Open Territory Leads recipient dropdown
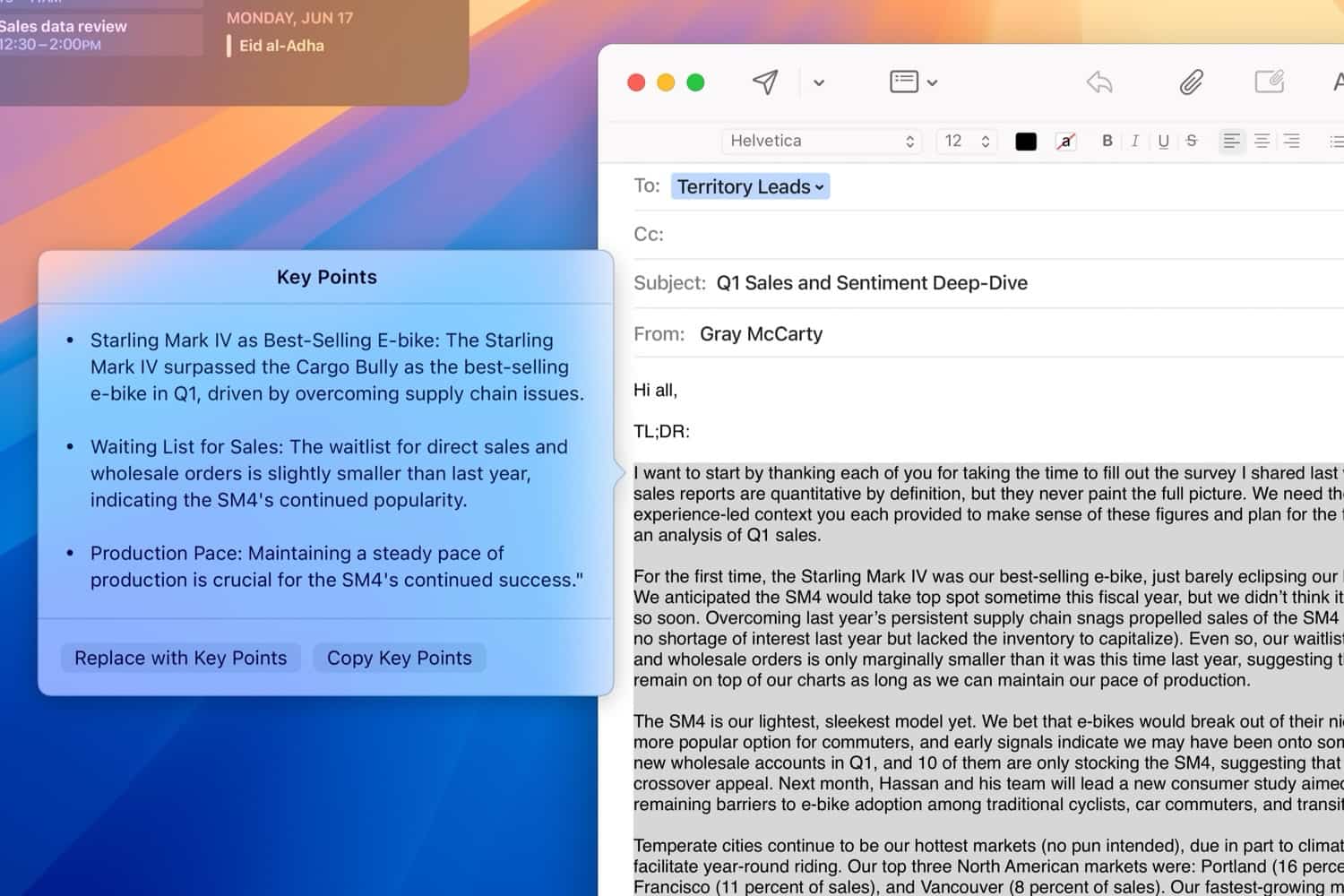1344x896 pixels. pyautogui.click(x=750, y=186)
